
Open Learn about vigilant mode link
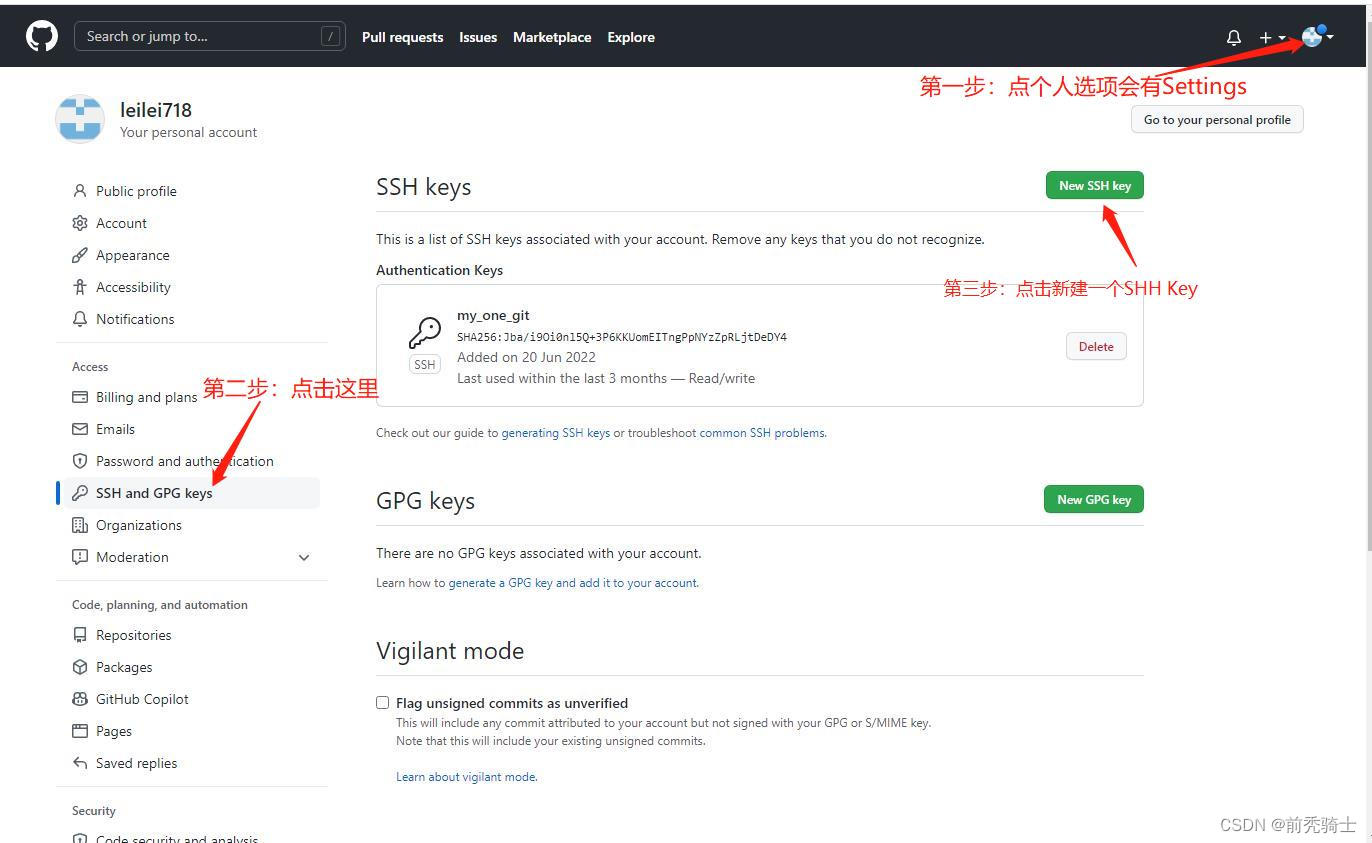(x=466, y=777)
